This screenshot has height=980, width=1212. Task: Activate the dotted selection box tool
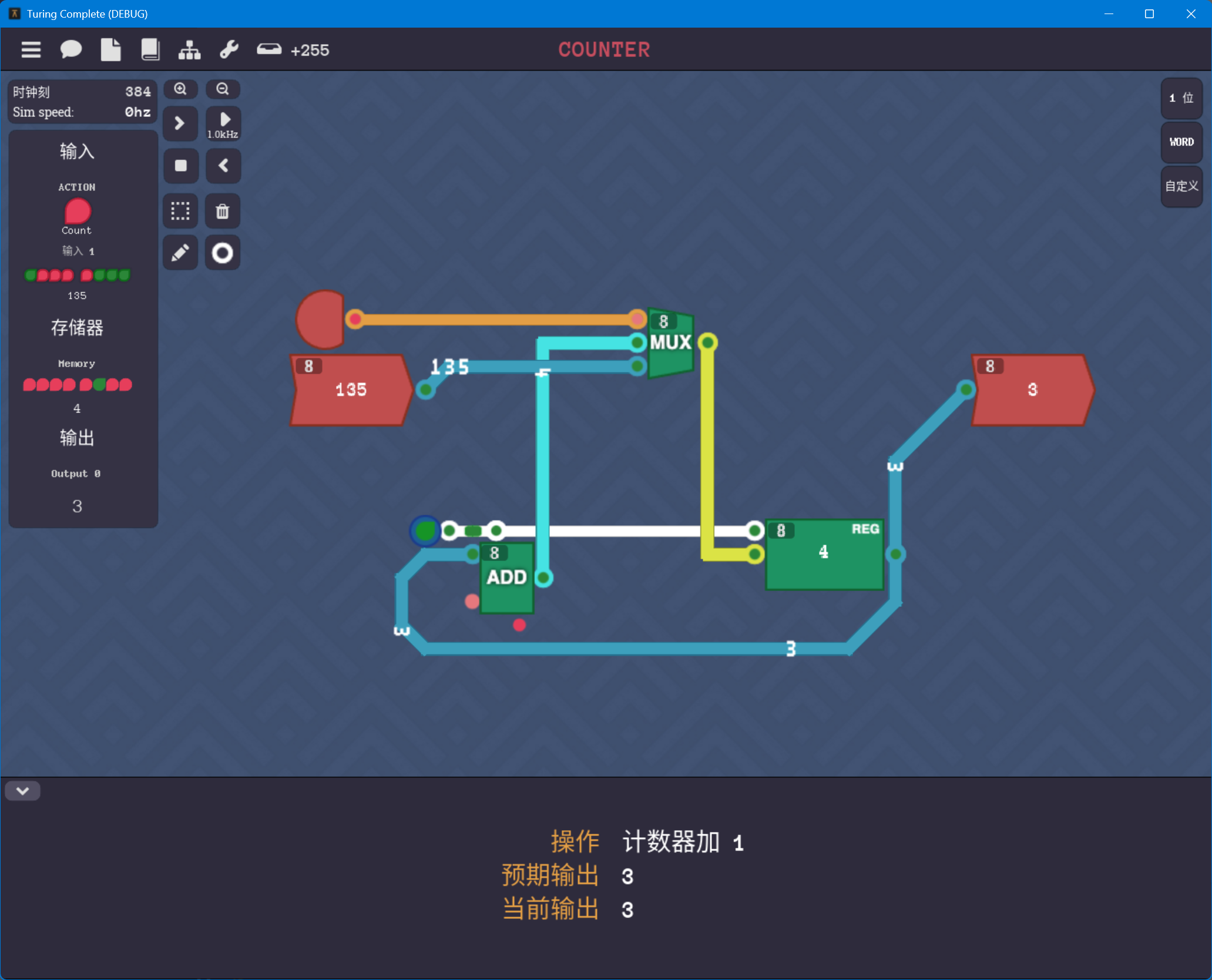(180, 211)
